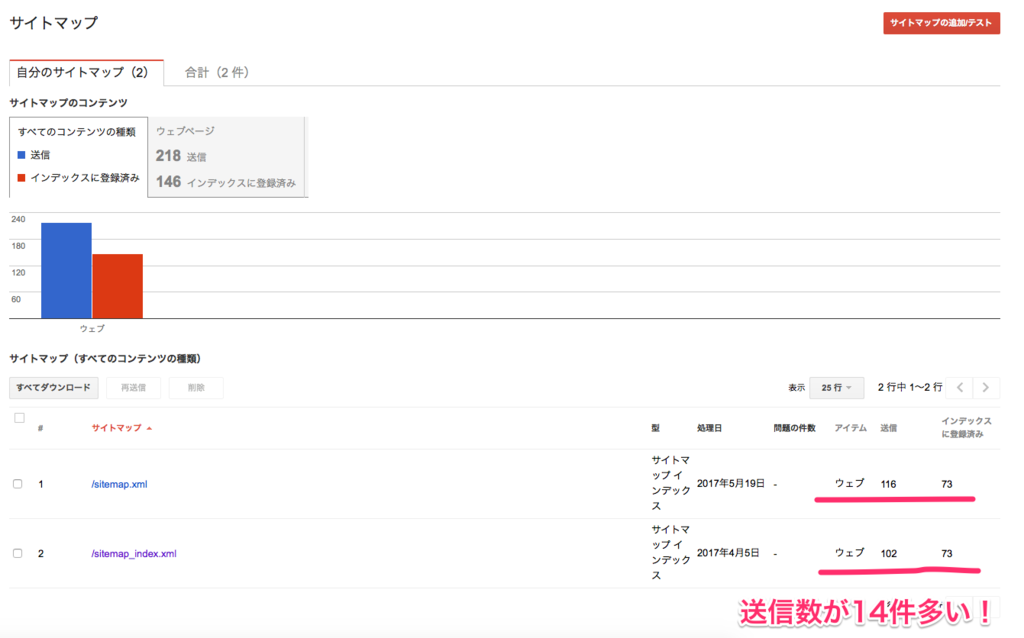Image resolution: width=1024 pixels, height=638 pixels.
Task: Click 2 行中 1〜2 行 pagination text
Action: click(910, 387)
